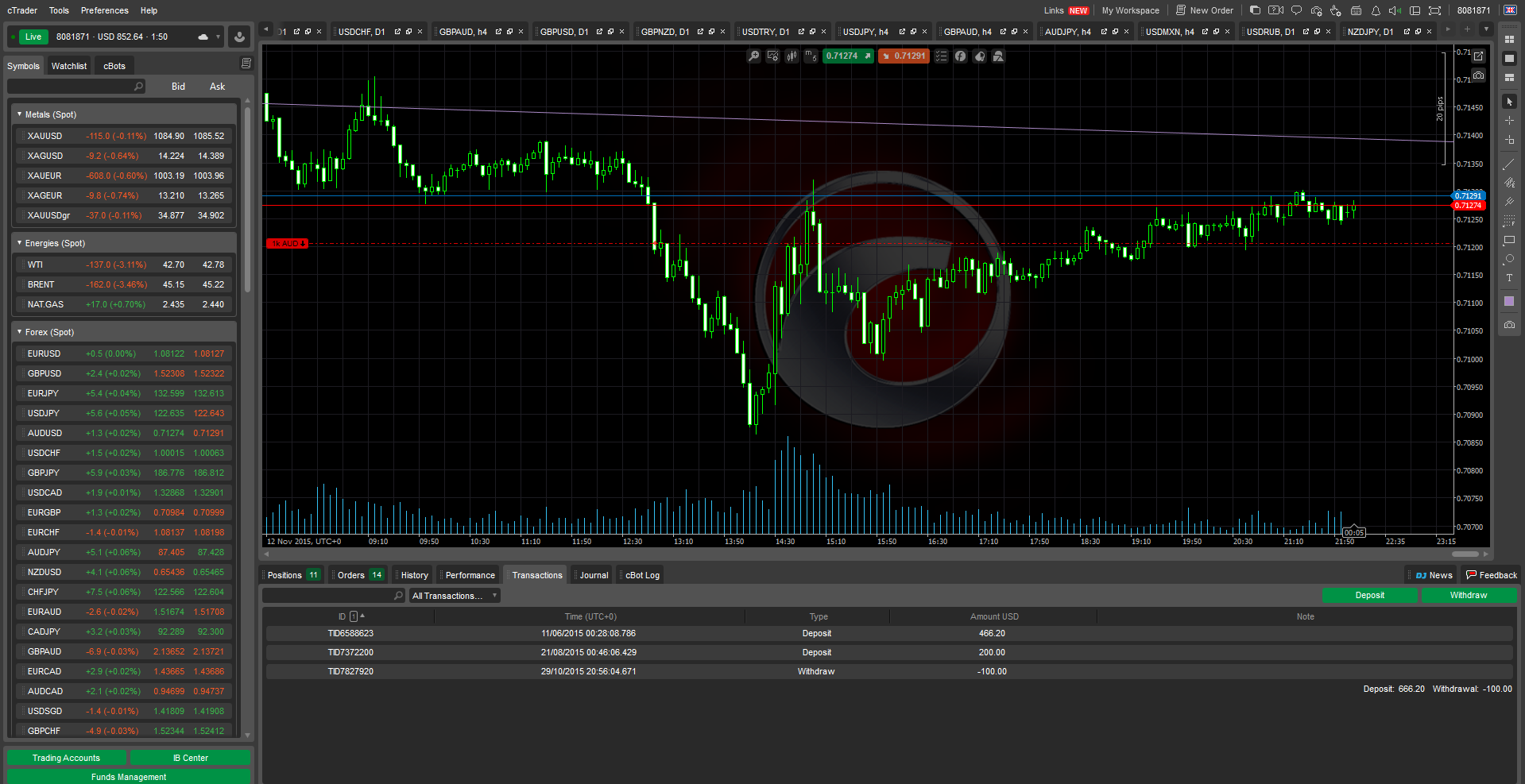Select the rectangle drawing tool
Screen dimensions: 1525x784
(1509, 240)
